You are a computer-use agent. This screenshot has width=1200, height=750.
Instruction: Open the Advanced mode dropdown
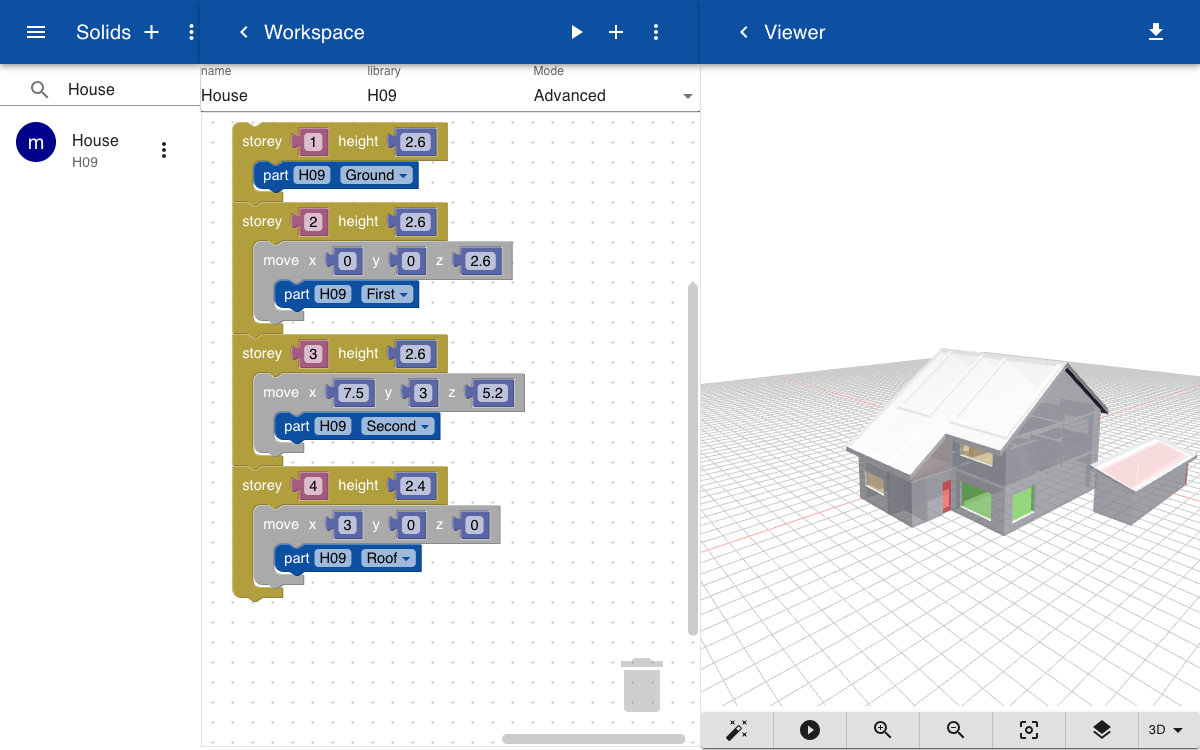[x=615, y=96]
